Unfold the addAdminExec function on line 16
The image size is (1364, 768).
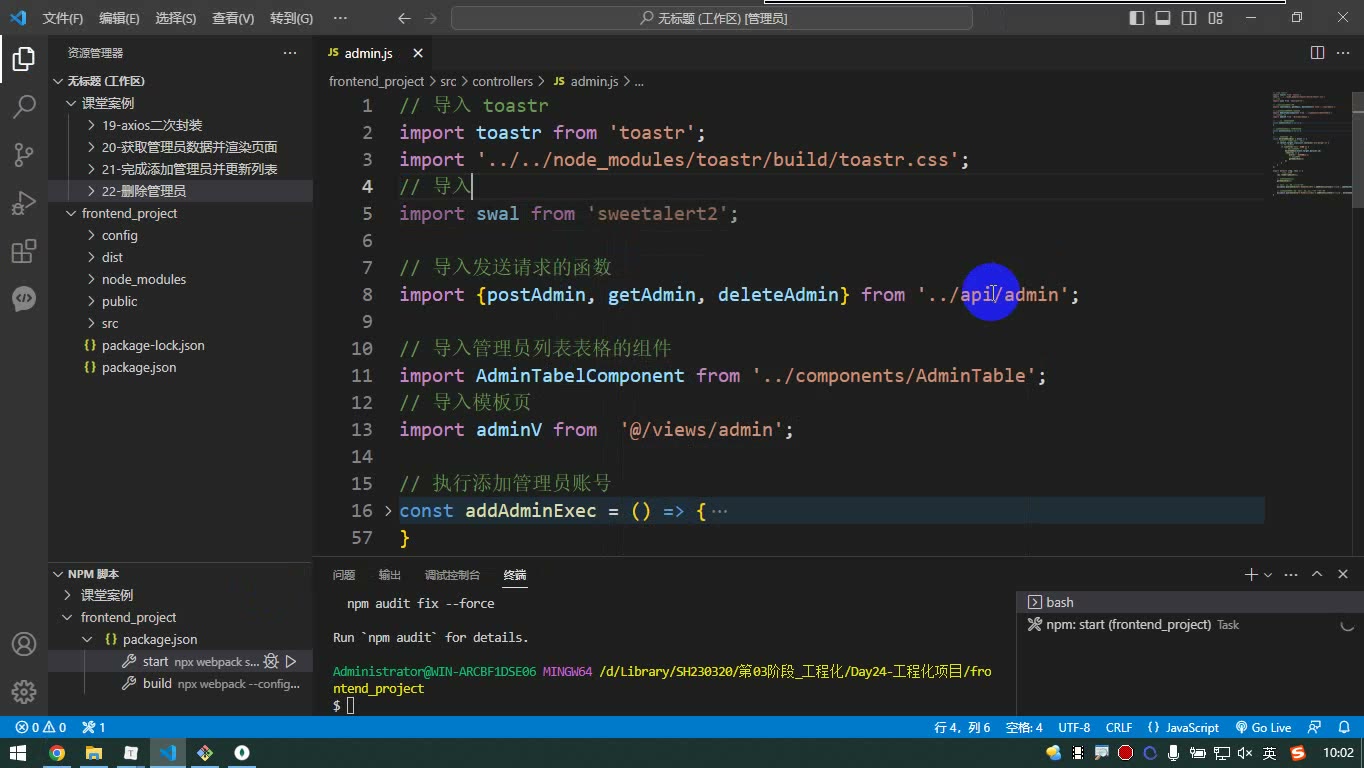coord(388,511)
